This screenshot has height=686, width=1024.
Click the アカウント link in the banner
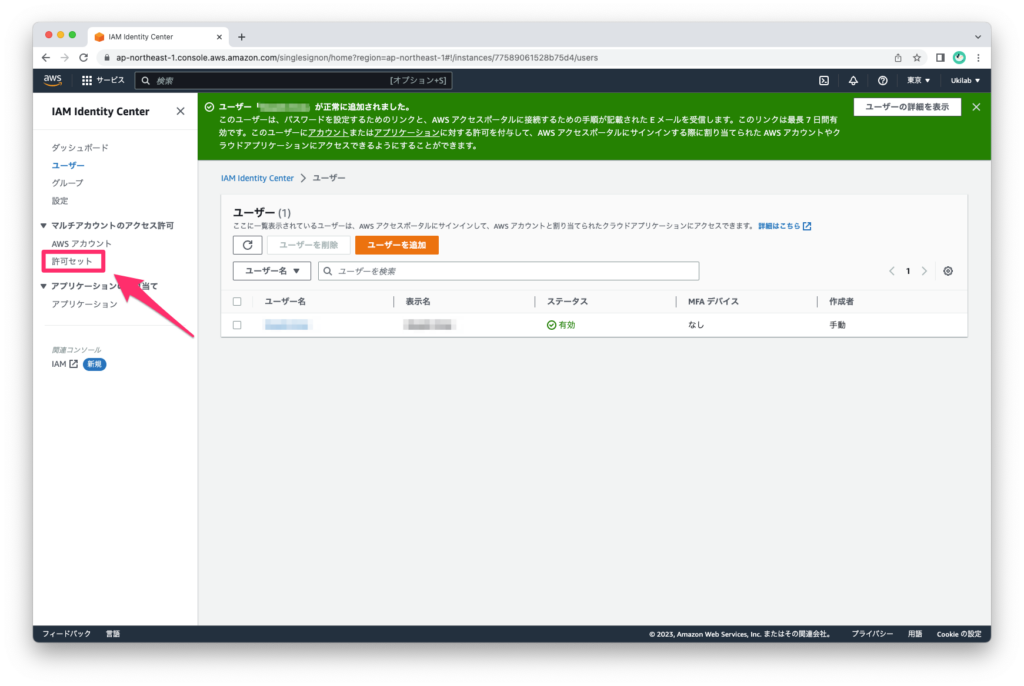click(x=328, y=133)
